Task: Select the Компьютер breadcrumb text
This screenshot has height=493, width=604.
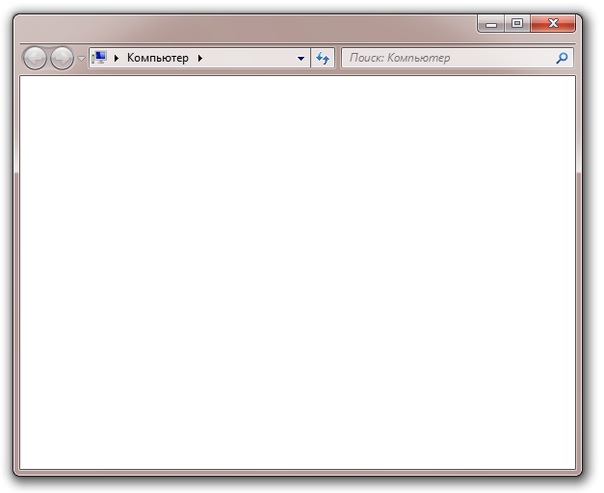Action: click(158, 58)
